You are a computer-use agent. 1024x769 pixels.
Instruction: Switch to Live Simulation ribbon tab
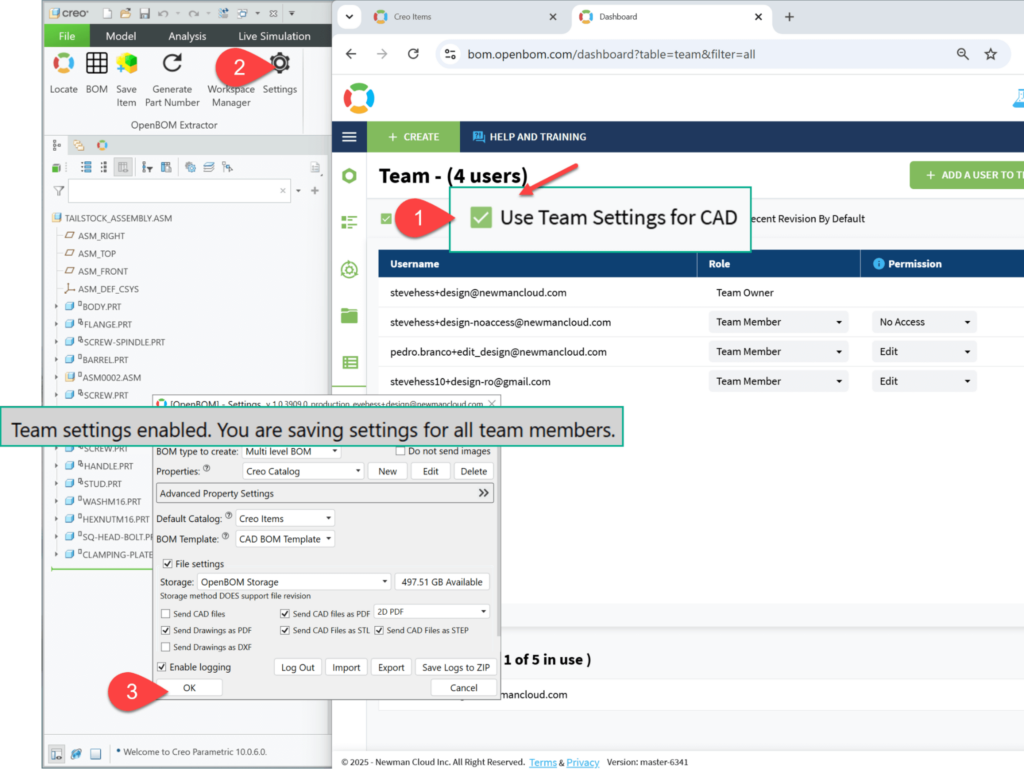click(x=274, y=36)
